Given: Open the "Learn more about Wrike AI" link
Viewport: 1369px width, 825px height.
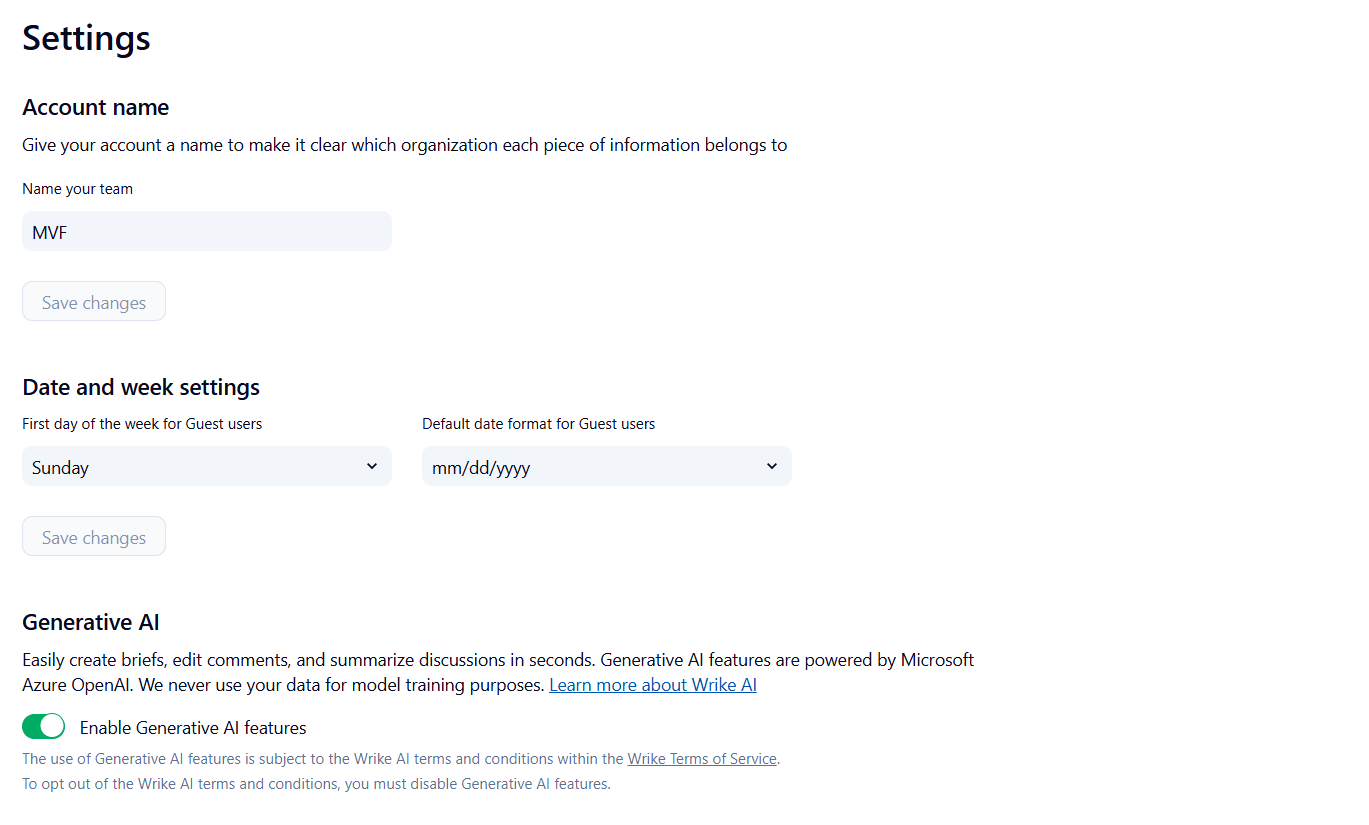Looking at the screenshot, I should [x=652, y=684].
